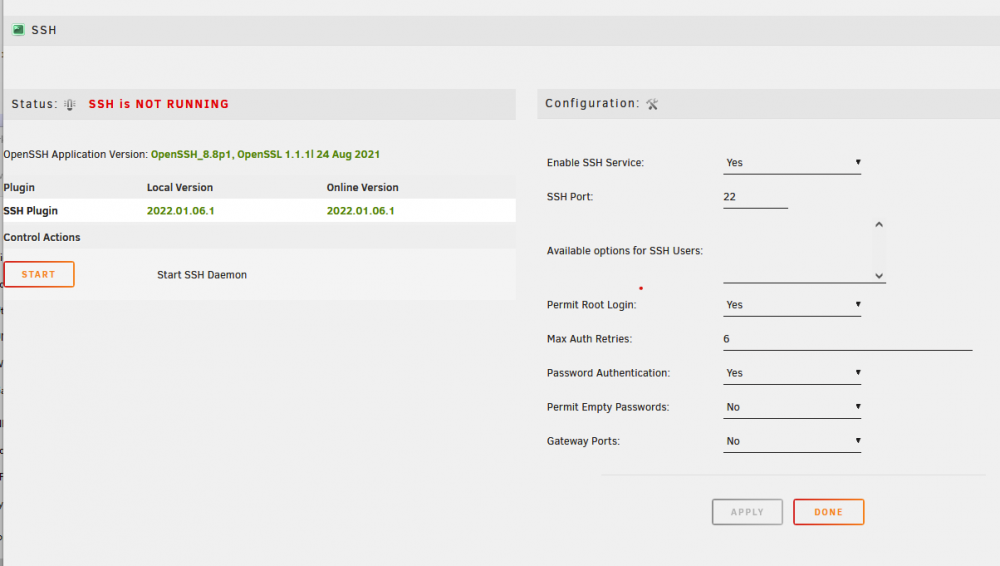
Task: Click the down arrow of SSH Users list
Action: [x=879, y=276]
